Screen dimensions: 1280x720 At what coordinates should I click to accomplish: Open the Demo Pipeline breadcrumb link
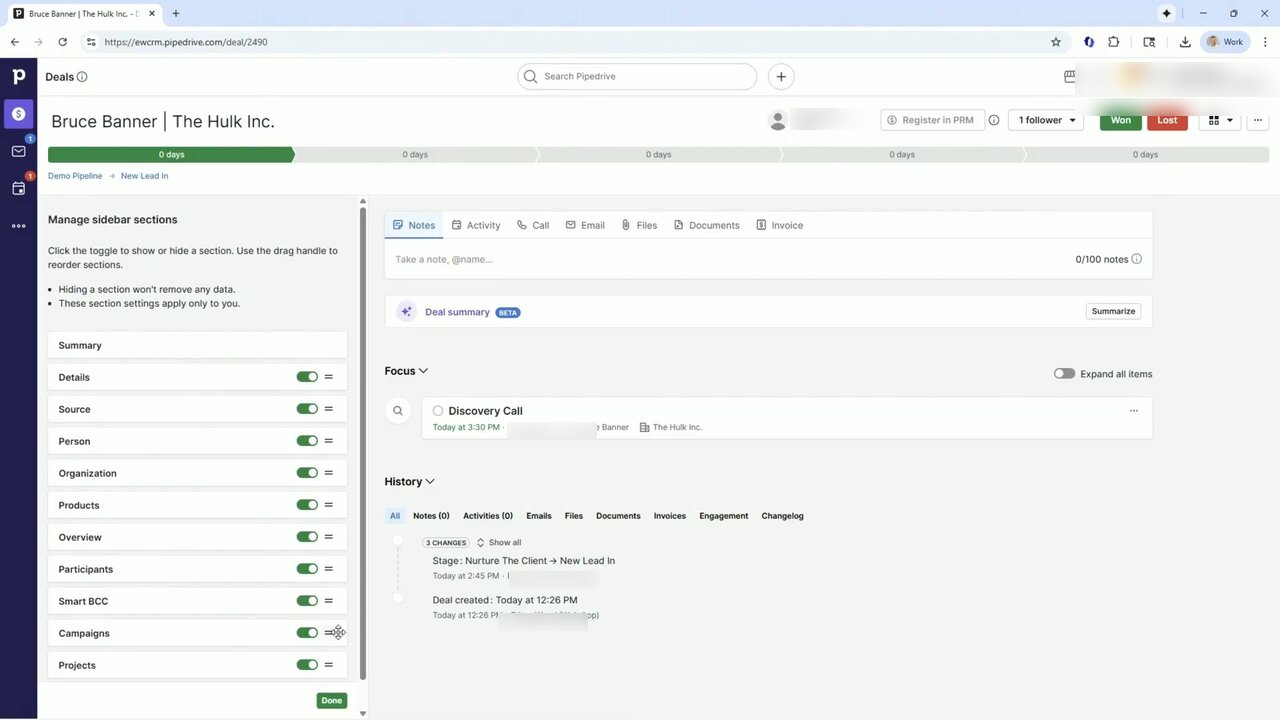pos(75,176)
